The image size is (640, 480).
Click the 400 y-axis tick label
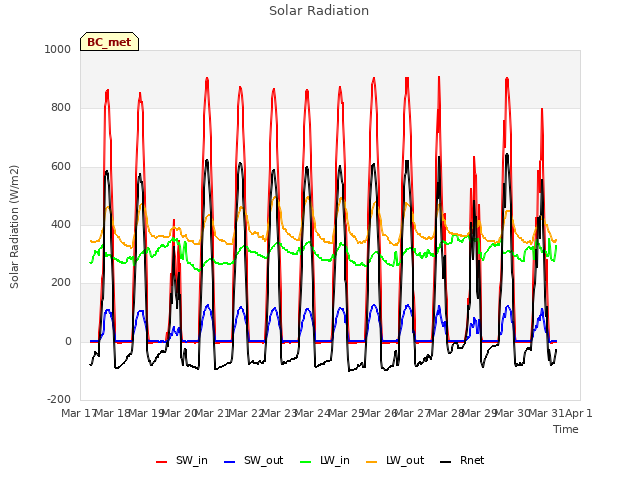tap(61, 224)
